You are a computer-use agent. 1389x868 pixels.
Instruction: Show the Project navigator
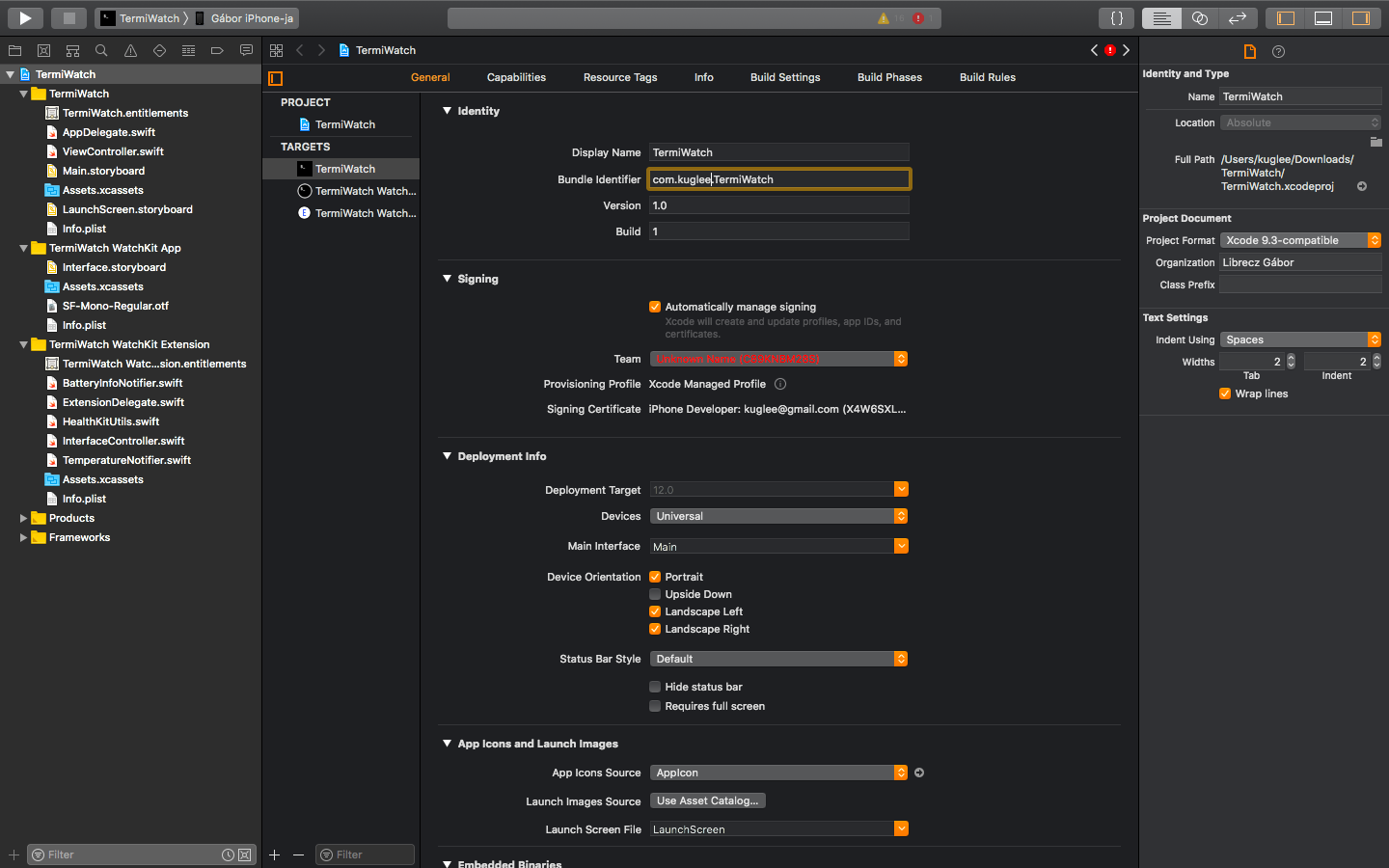click(14, 50)
